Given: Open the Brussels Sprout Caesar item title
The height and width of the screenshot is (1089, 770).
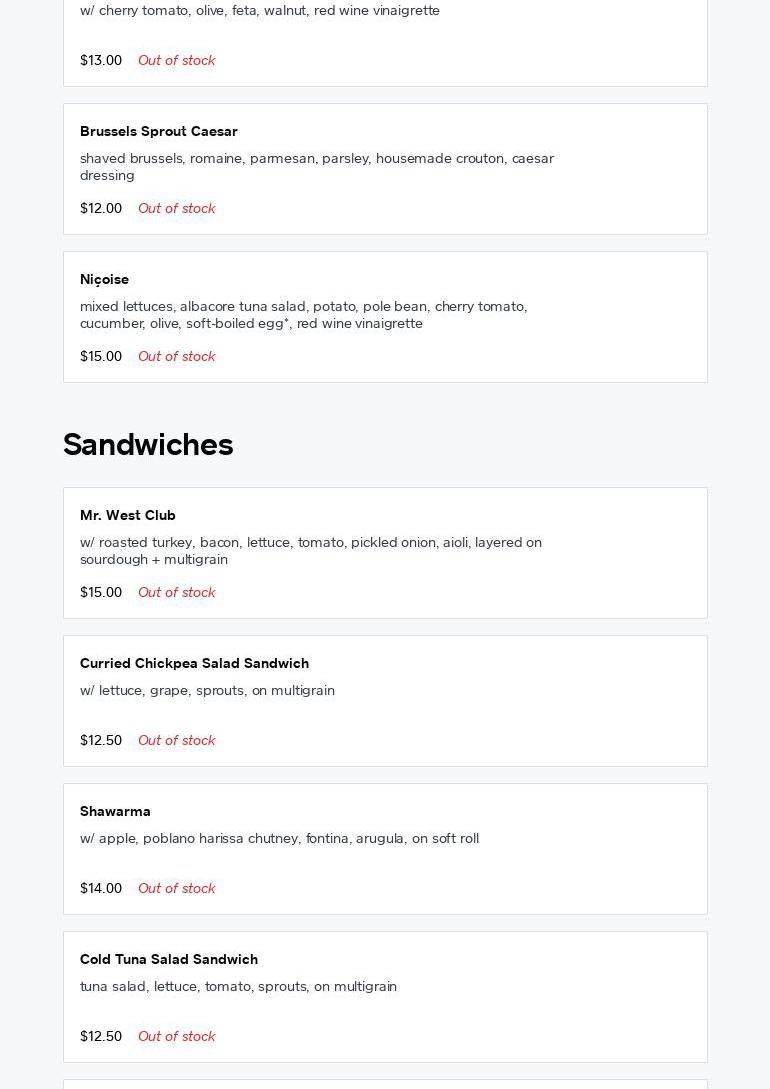Looking at the screenshot, I should (159, 131).
